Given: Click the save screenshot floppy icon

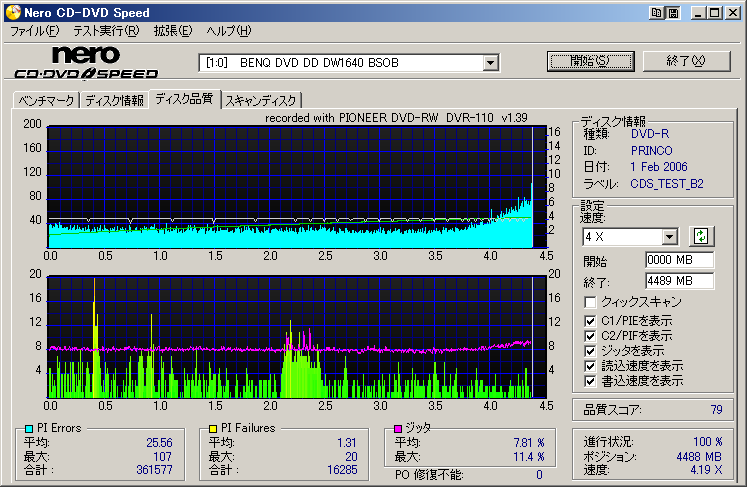Looking at the screenshot, I should click(673, 13).
